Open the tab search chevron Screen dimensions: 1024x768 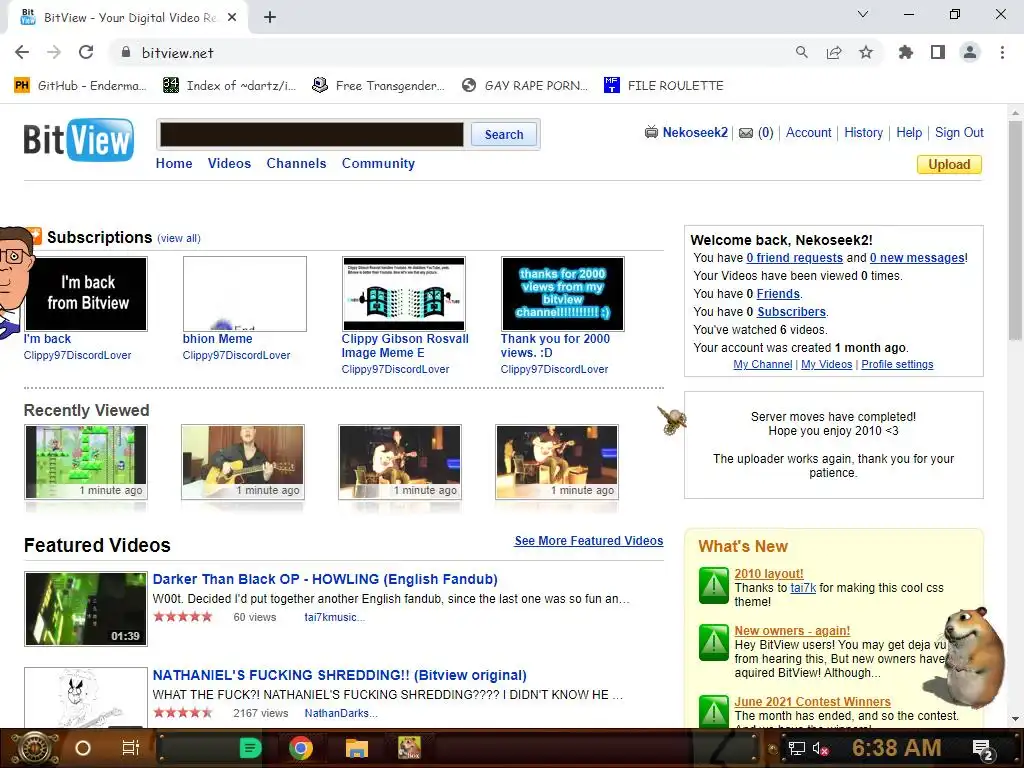(x=863, y=14)
